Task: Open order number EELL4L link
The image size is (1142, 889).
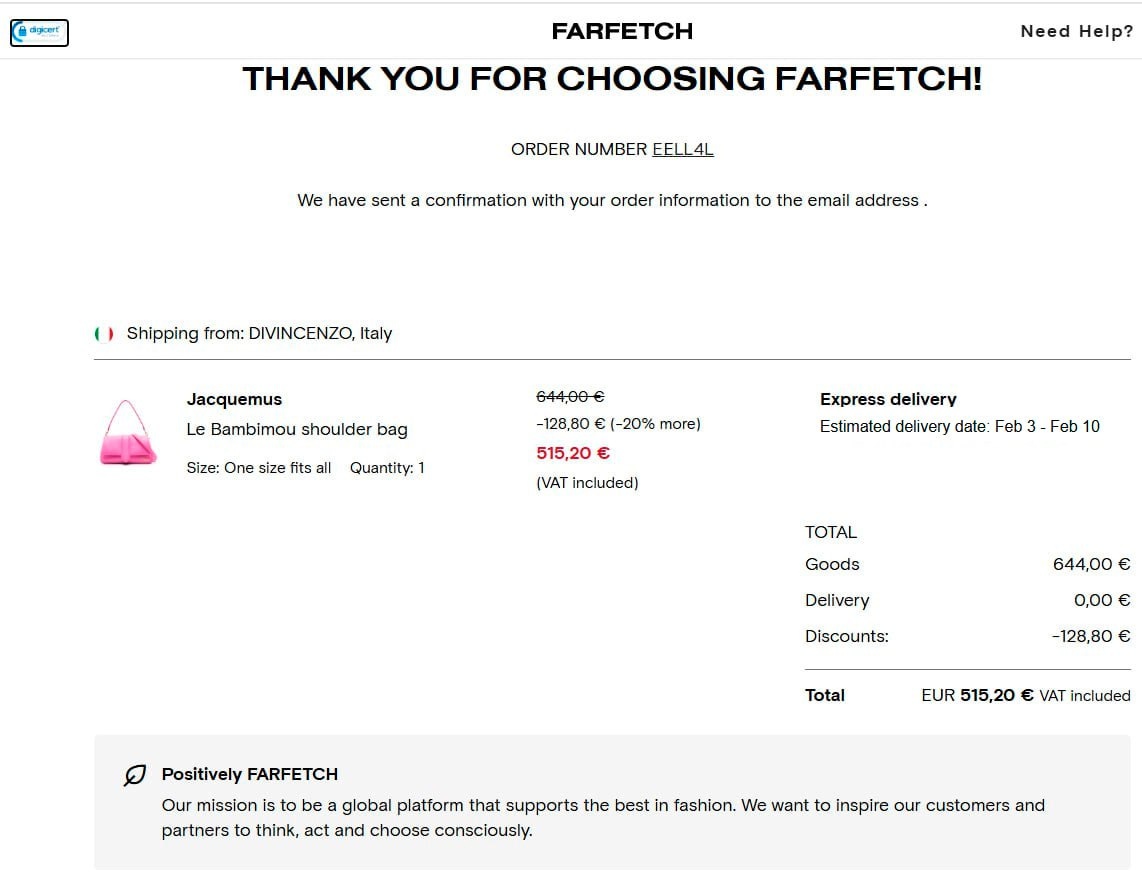Action: (683, 149)
